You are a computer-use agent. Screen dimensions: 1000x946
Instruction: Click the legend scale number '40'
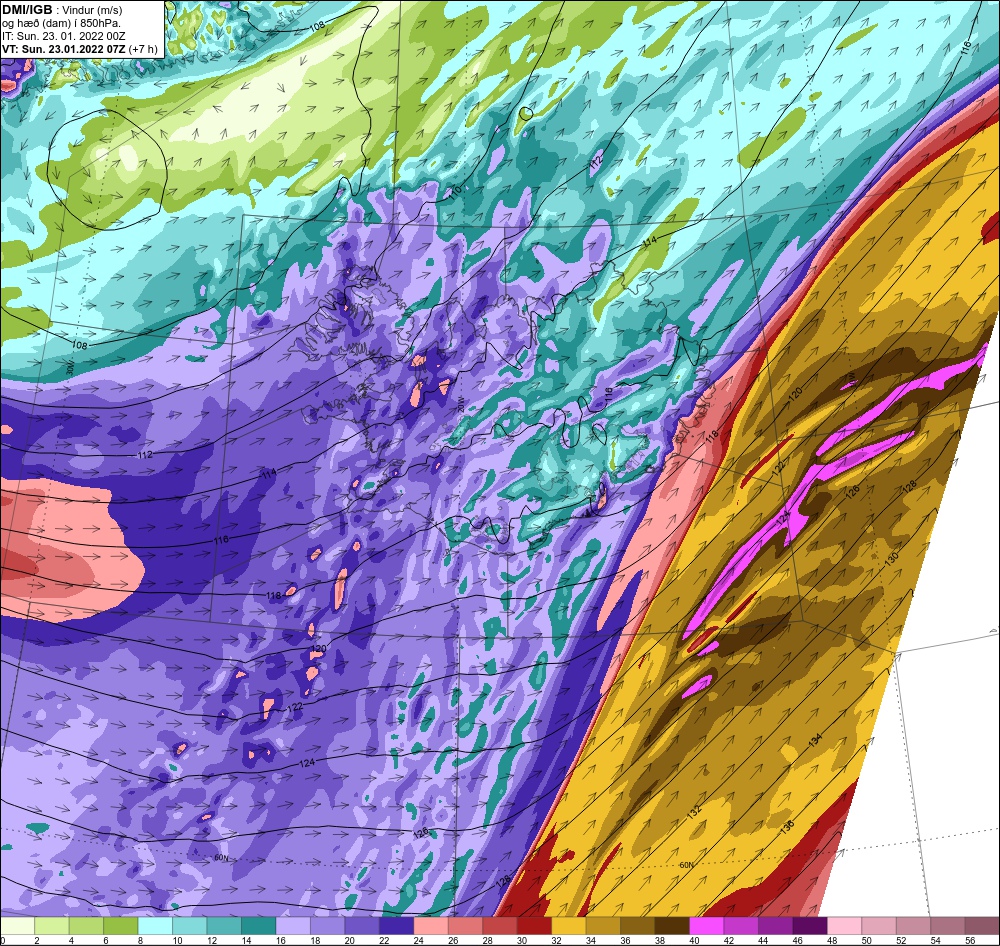click(x=694, y=940)
